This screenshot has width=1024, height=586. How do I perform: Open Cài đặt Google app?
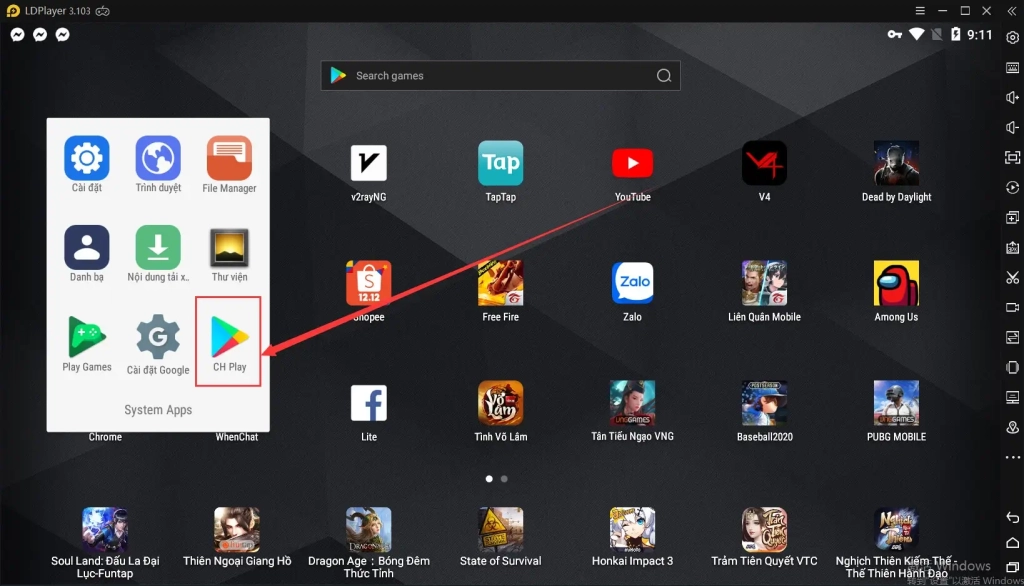click(158, 337)
